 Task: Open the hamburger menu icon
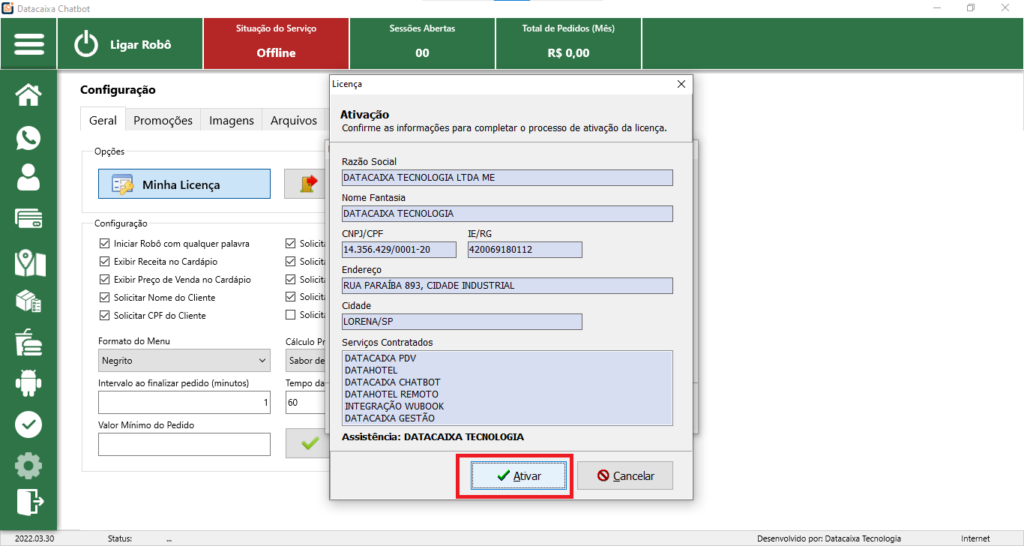(x=29, y=45)
